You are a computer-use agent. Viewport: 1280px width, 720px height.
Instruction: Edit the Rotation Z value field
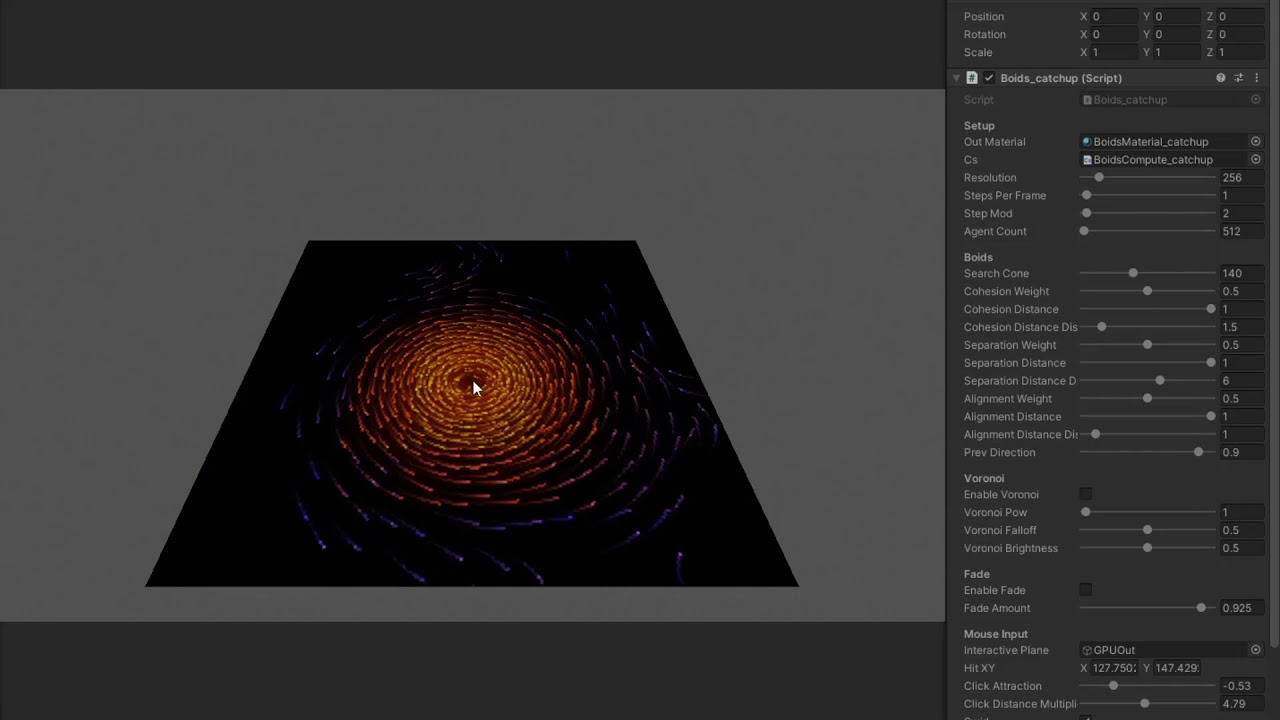pos(1241,35)
